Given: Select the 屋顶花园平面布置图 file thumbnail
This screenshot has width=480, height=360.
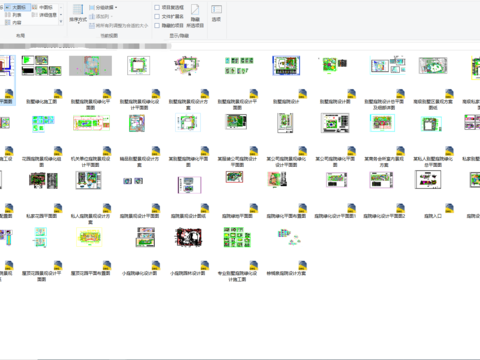Looking at the screenshot, I should (89, 237).
